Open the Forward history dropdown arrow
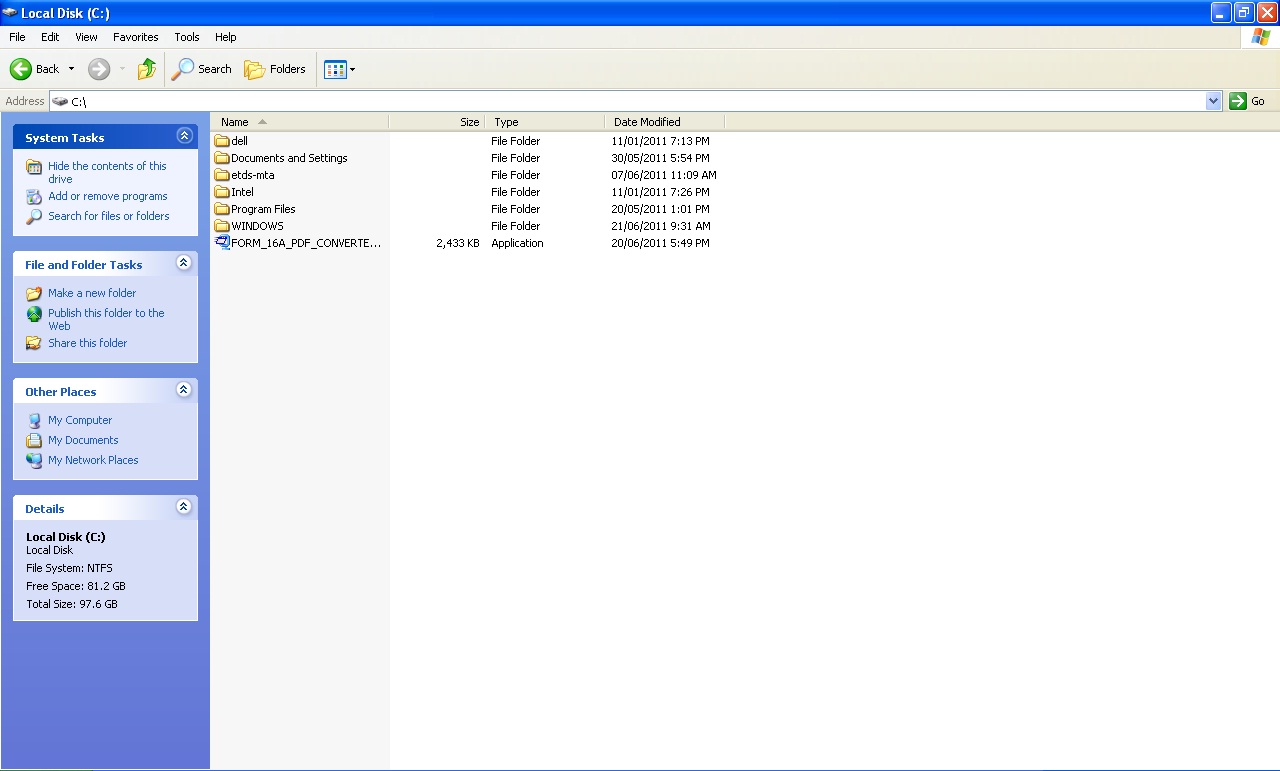Image resolution: width=1280 pixels, height=771 pixels. pos(122,69)
